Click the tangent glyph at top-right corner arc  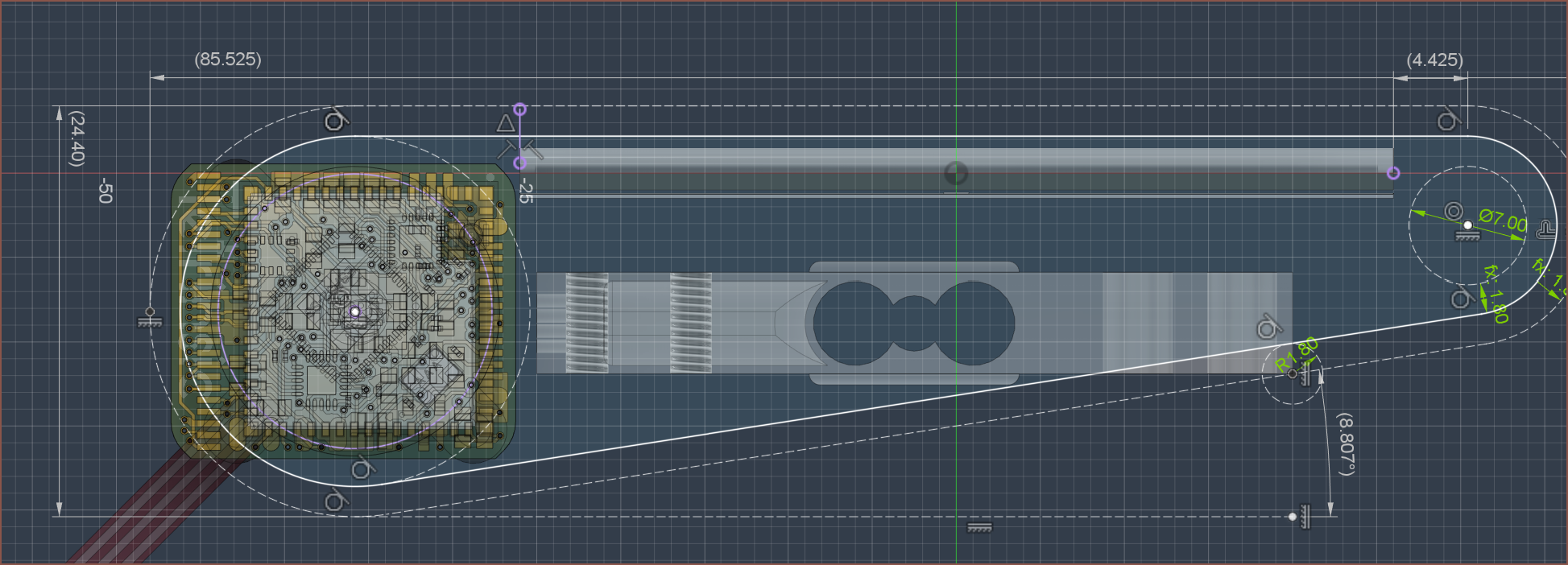pyautogui.click(x=1447, y=121)
